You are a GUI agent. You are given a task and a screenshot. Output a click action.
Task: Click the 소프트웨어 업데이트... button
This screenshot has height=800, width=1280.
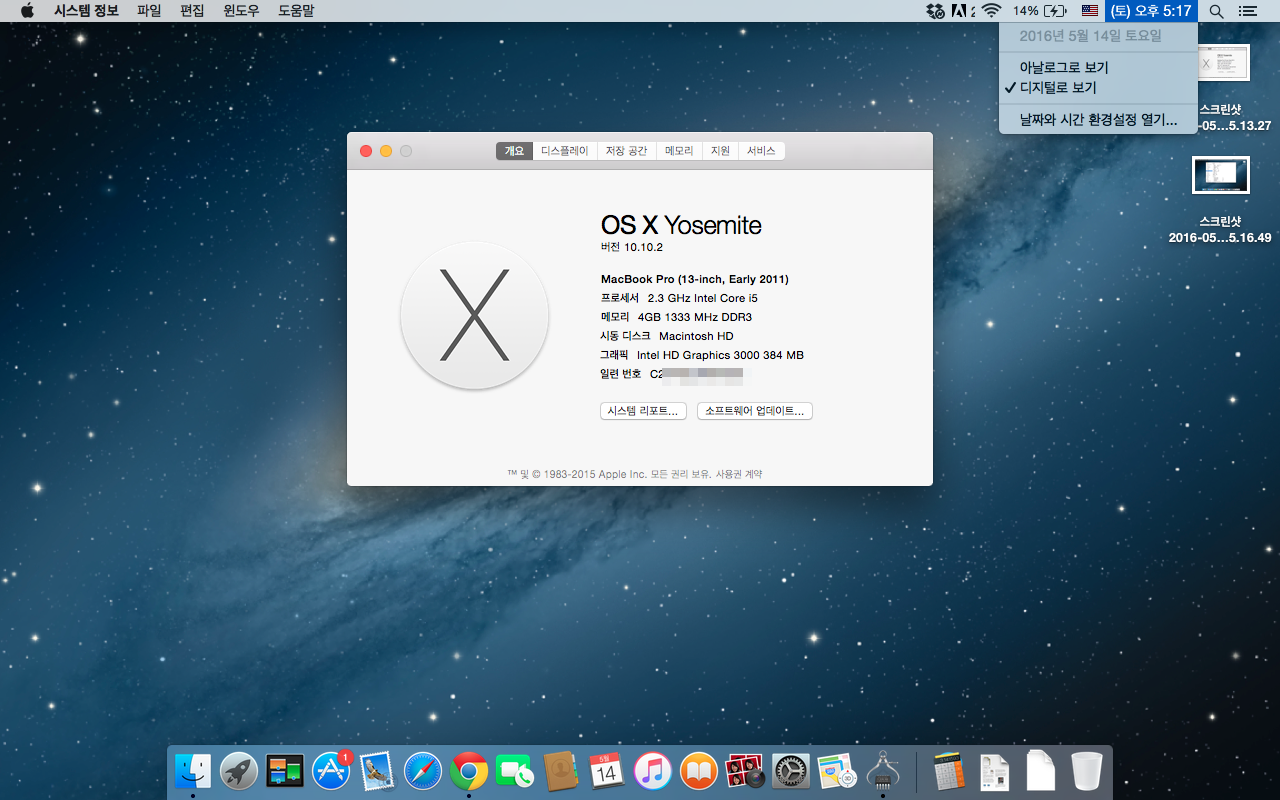(754, 411)
